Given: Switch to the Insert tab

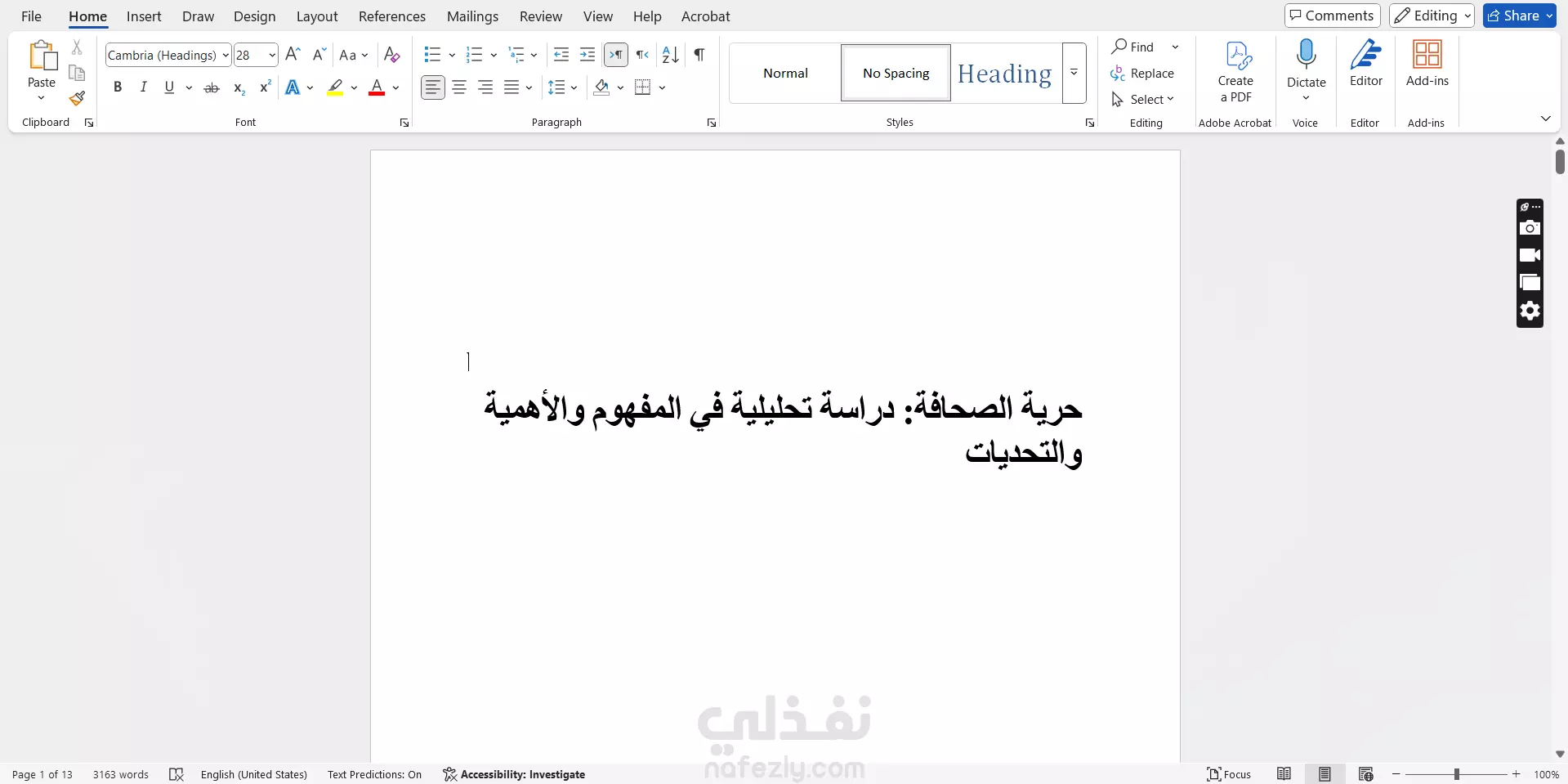Looking at the screenshot, I should click(144, 16).
